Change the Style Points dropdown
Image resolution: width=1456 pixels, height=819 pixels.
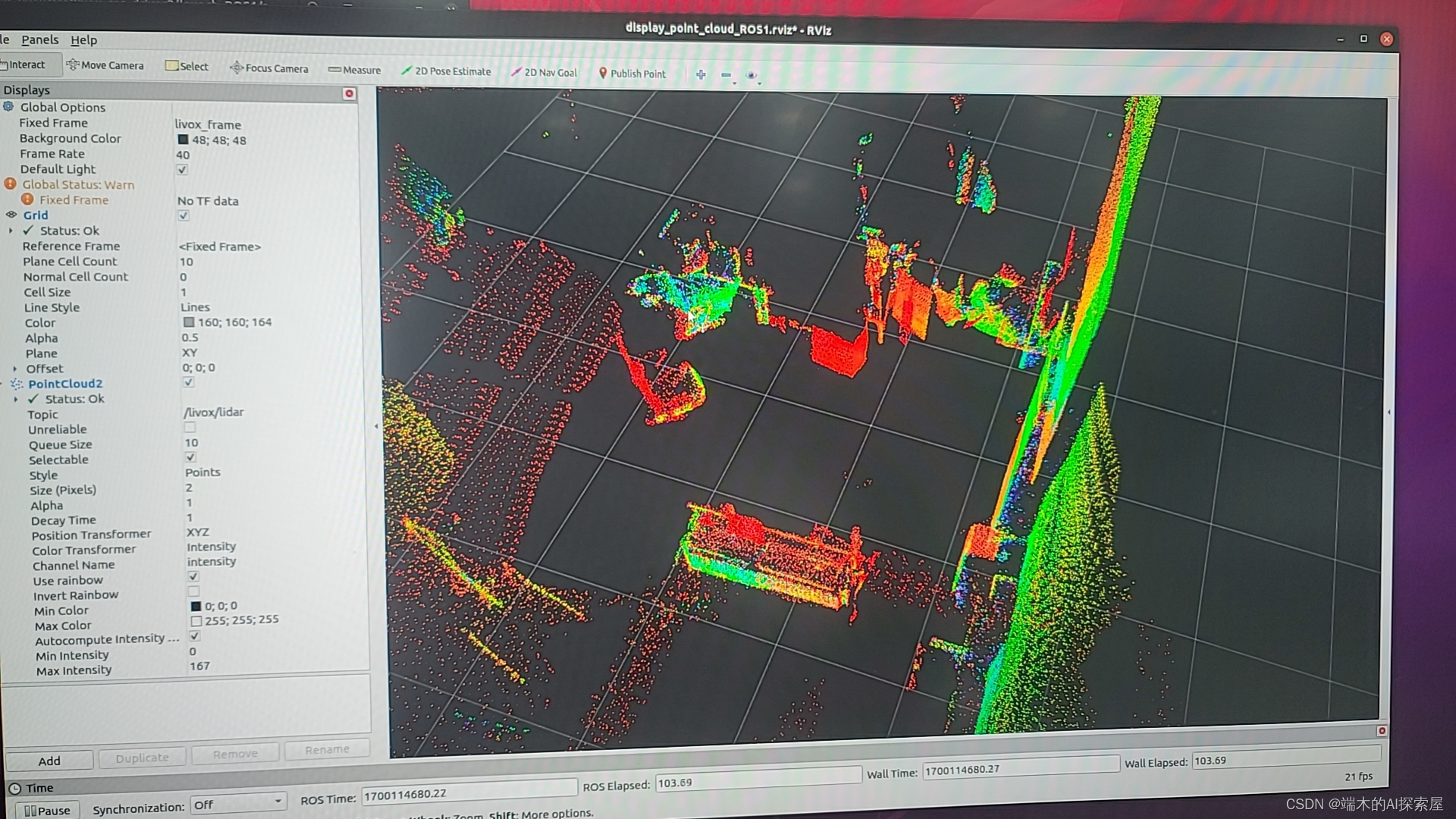tap(203, 472)
